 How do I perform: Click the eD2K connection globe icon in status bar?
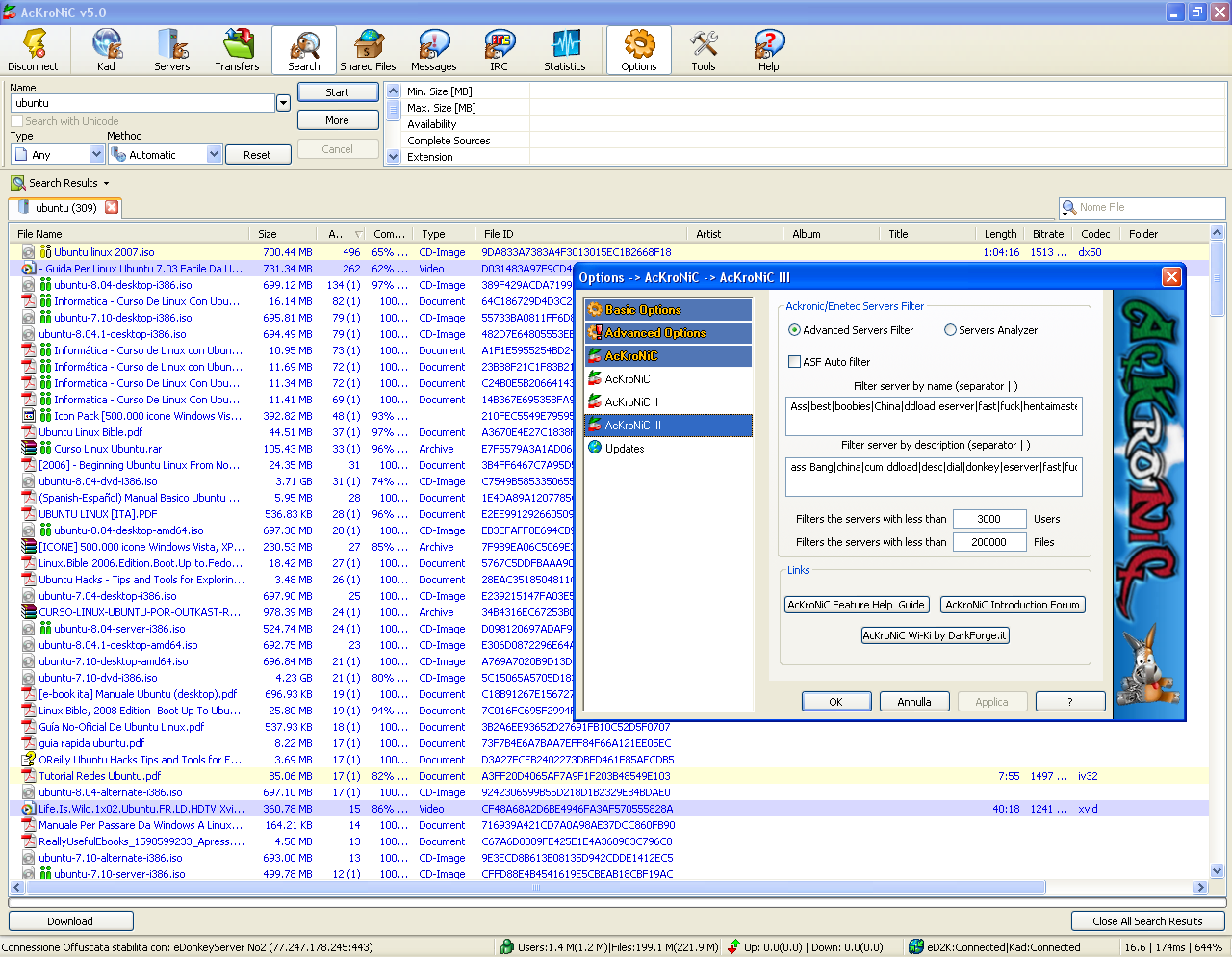[x=916, y=947]
